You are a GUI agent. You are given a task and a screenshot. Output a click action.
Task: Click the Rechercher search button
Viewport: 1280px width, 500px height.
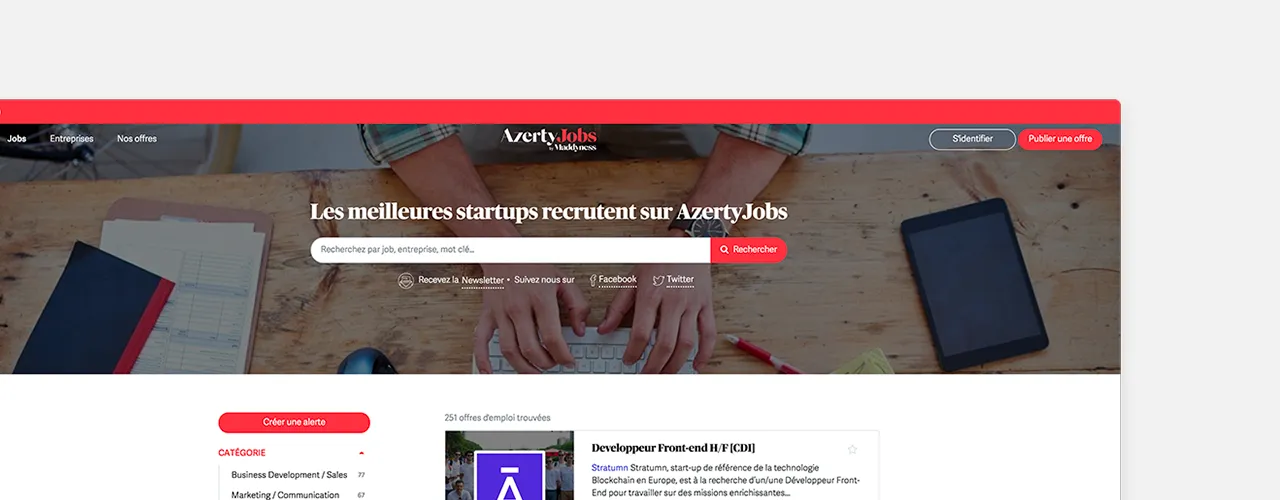pyautogui.click(x=749, y=250)
